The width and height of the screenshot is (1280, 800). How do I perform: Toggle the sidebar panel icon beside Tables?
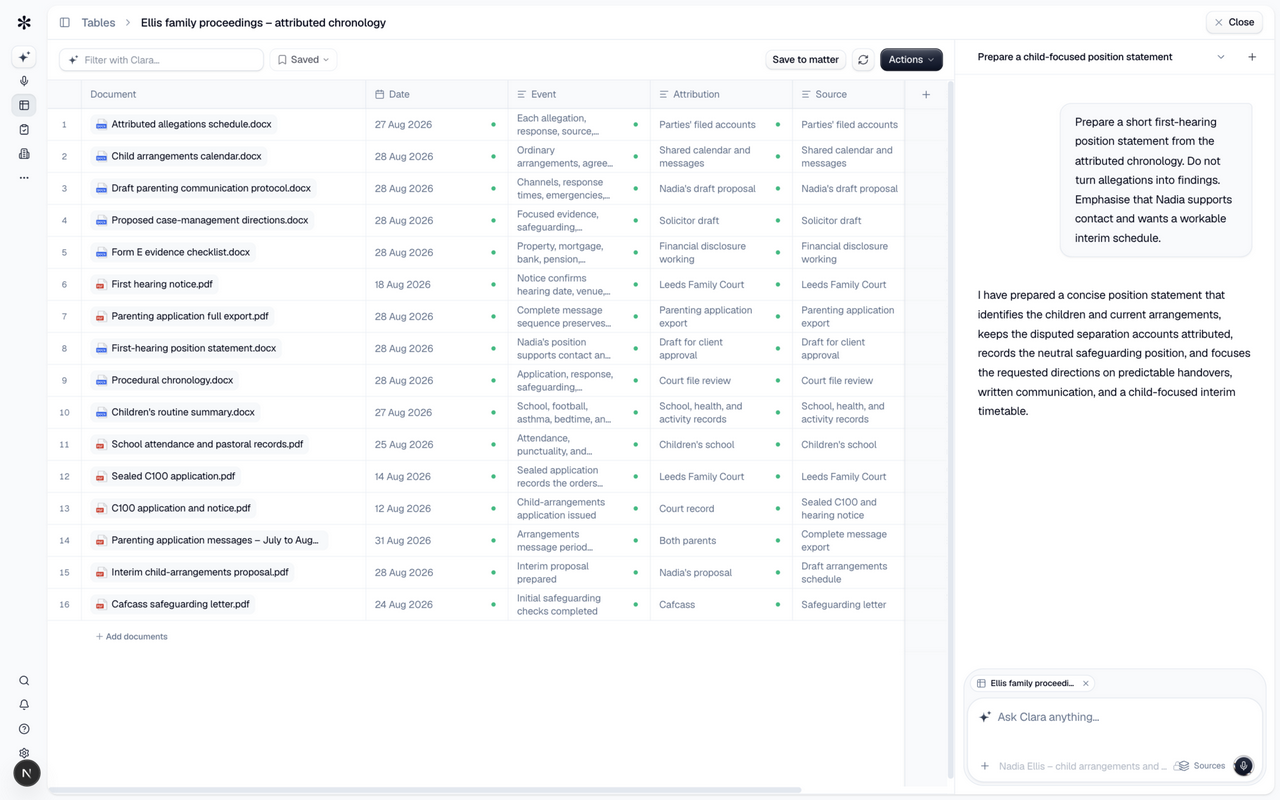[x=65, y=22]
